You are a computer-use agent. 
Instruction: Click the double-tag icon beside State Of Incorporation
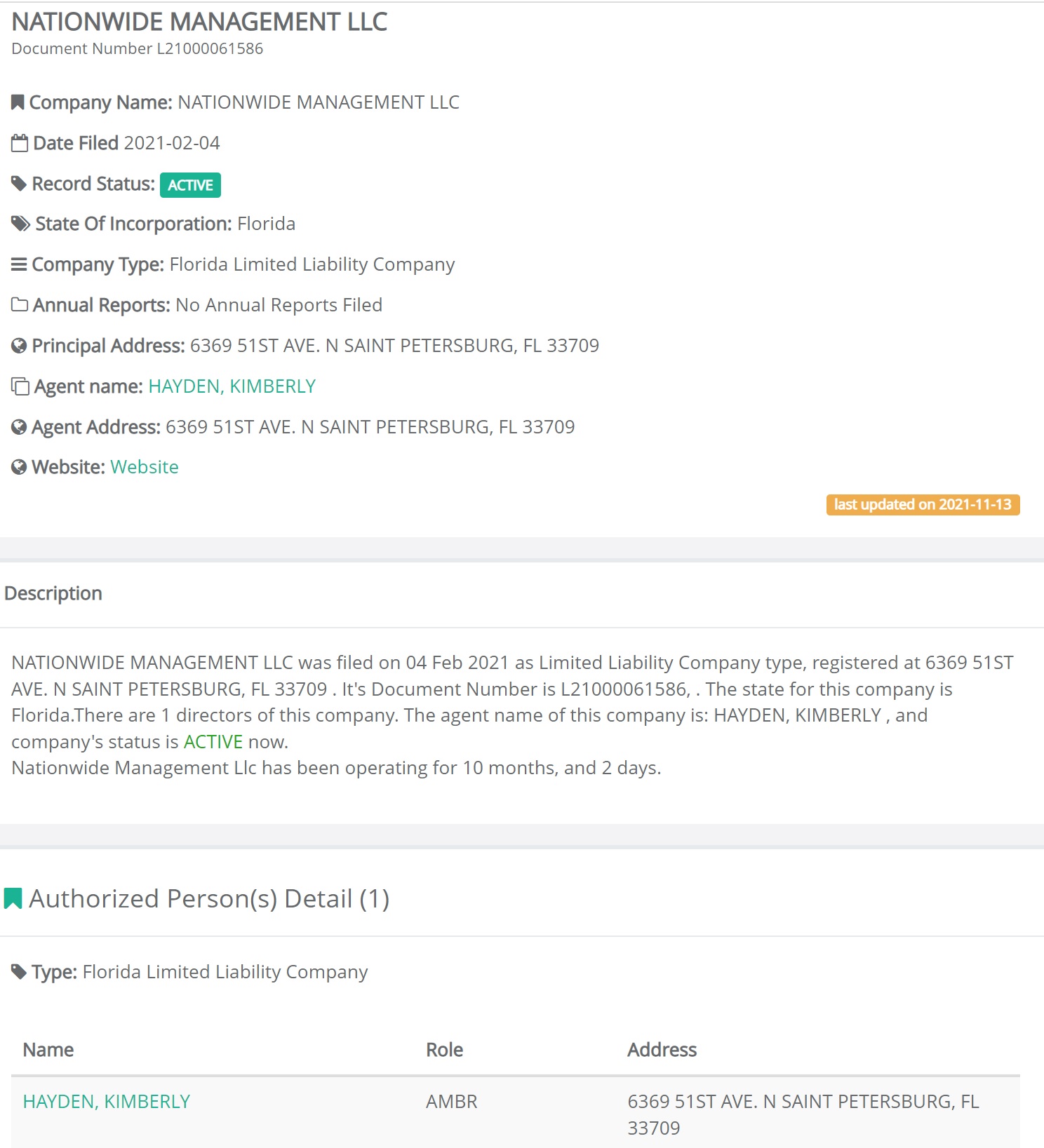(20, 224)
